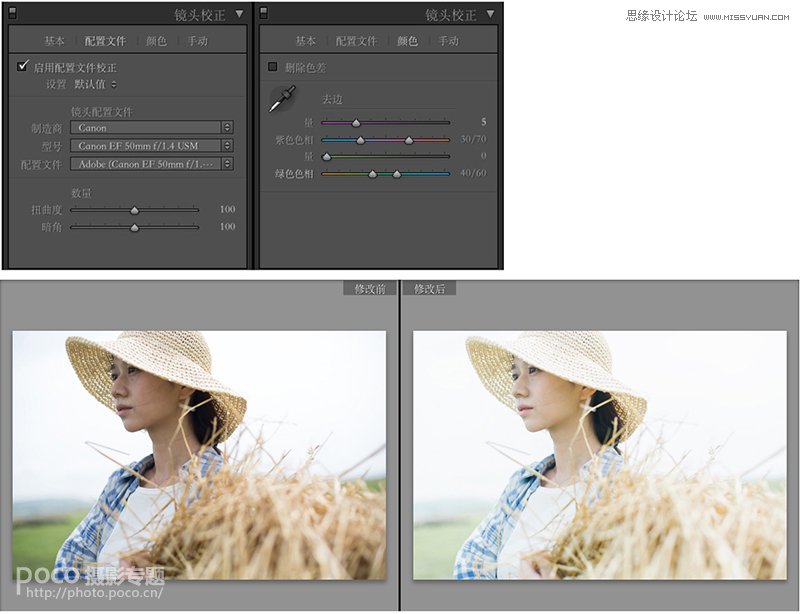Open the 设置 默认值 popup menu
This screenshot has height=614, width=800.
95,85
